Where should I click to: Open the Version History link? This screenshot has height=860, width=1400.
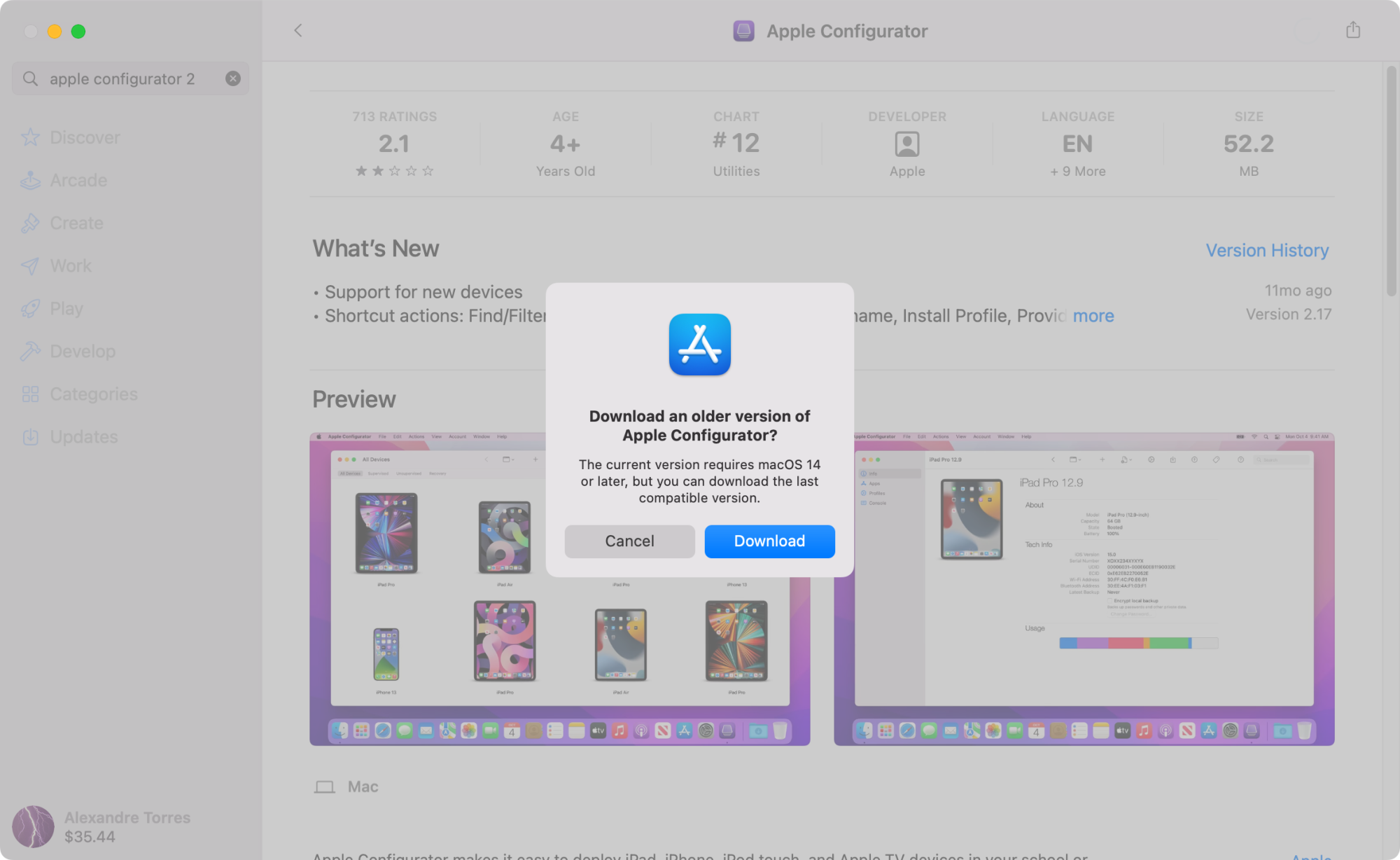1267,250
